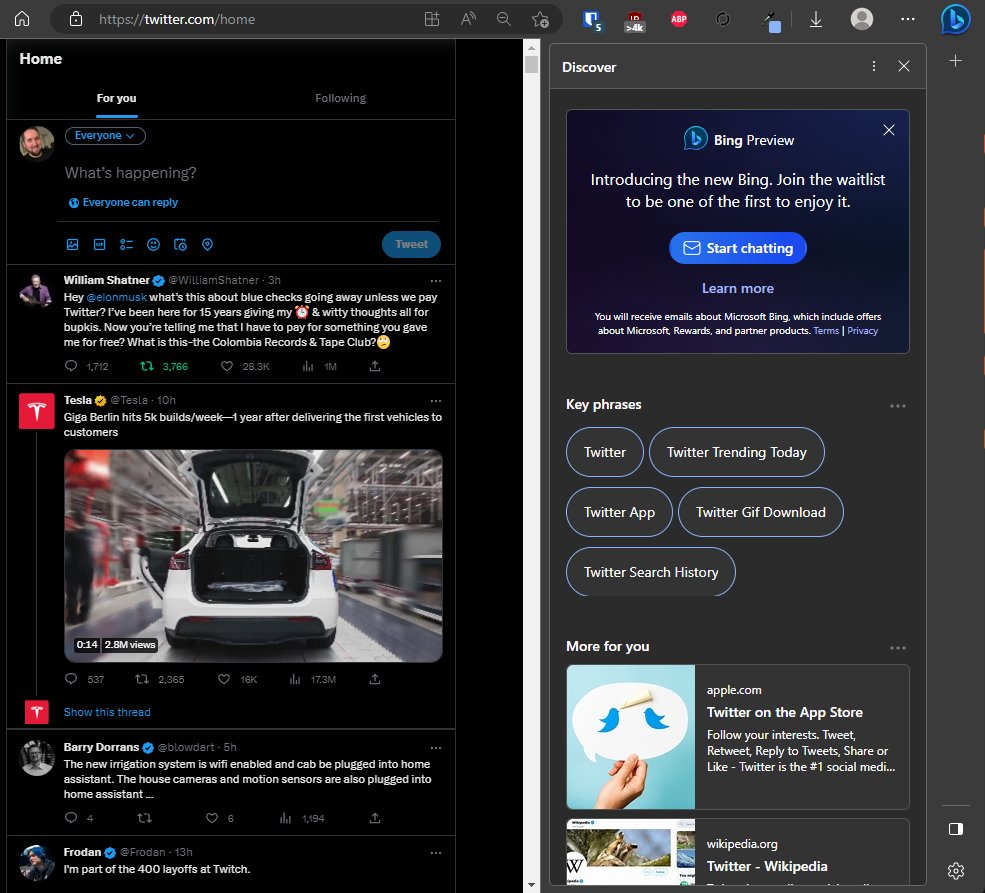Open more options on William Shatner's tweet
This screenshot has height=893, width=985.
point(436,281)
